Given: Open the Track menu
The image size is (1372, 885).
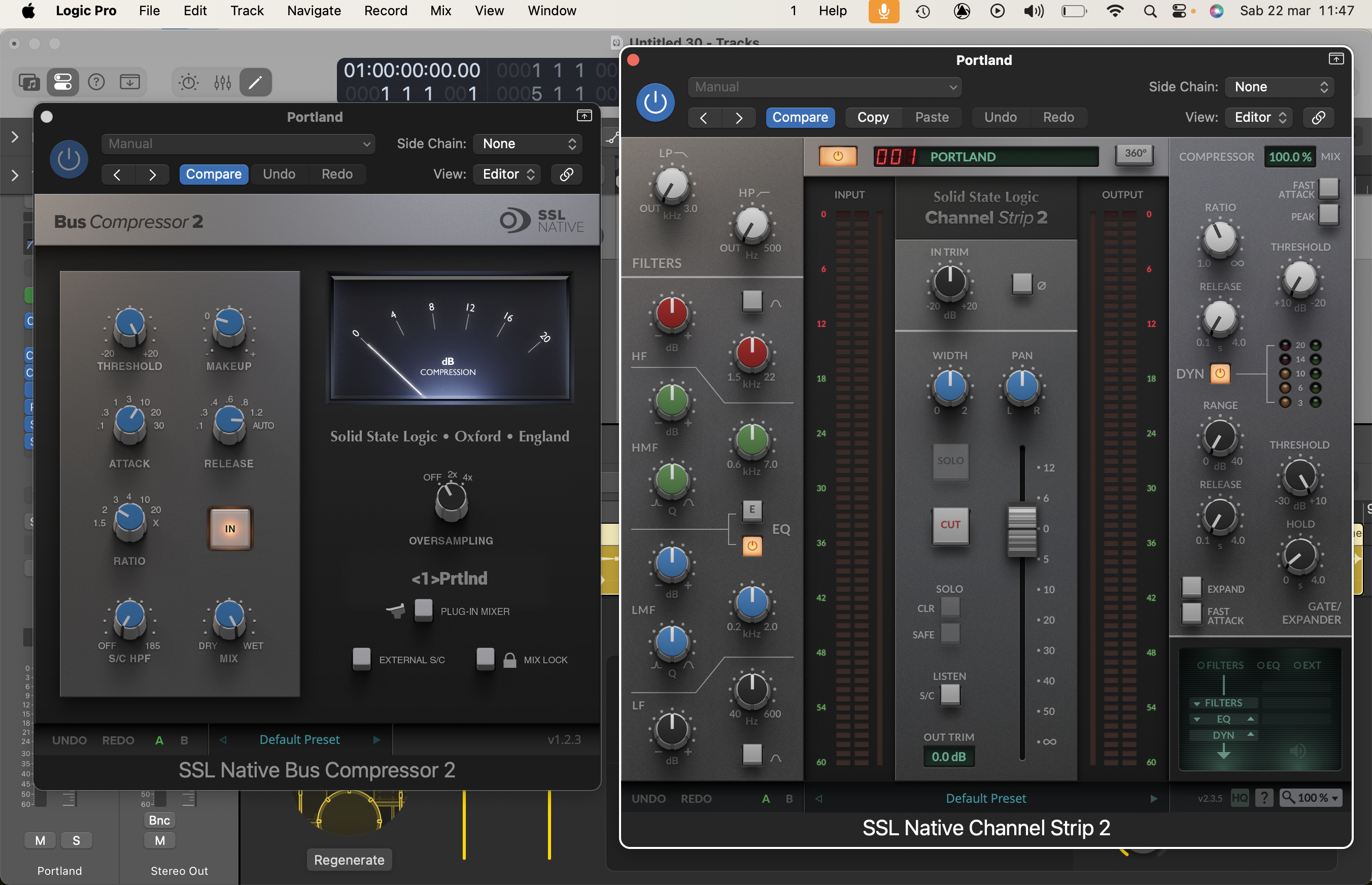Looking at the screenshot, I should click(247, 11).
